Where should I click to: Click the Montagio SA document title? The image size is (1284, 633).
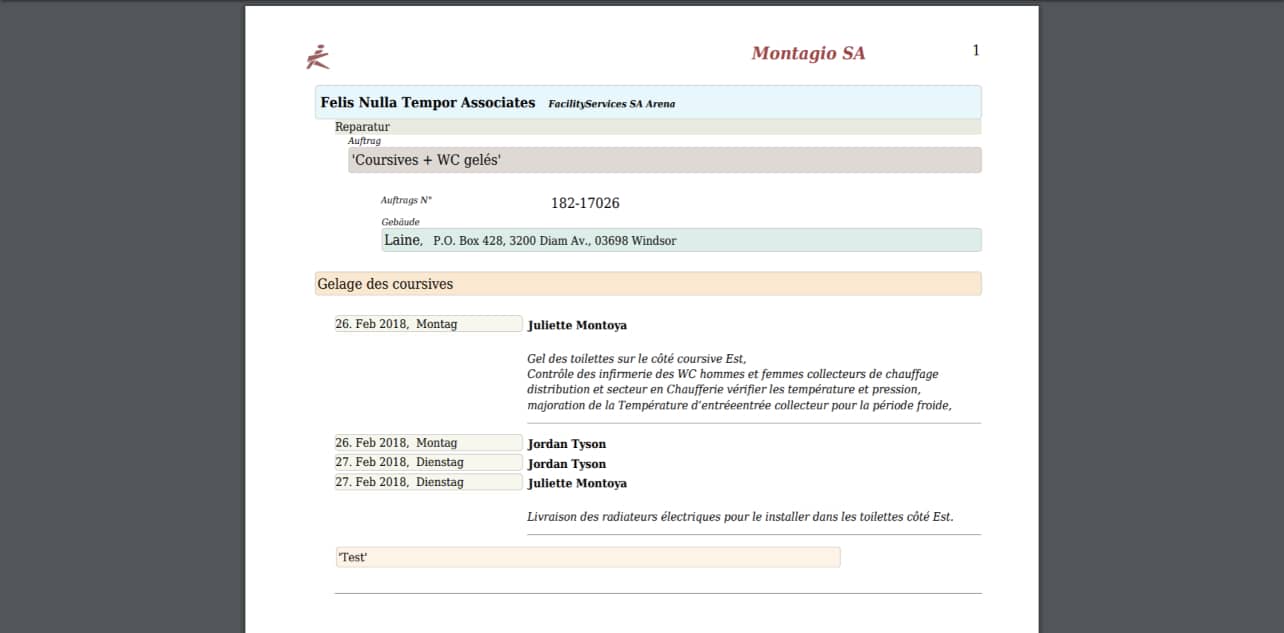click(807, 53)
